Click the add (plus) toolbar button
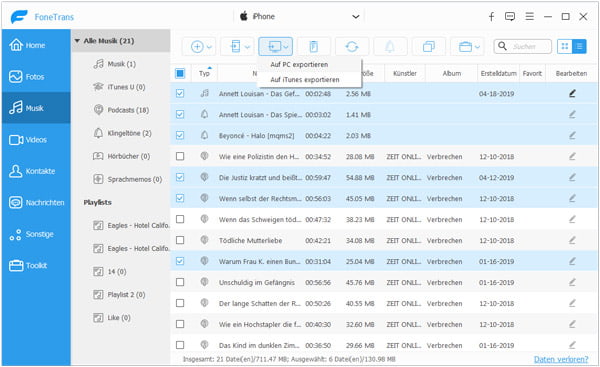 click(197, 47)
